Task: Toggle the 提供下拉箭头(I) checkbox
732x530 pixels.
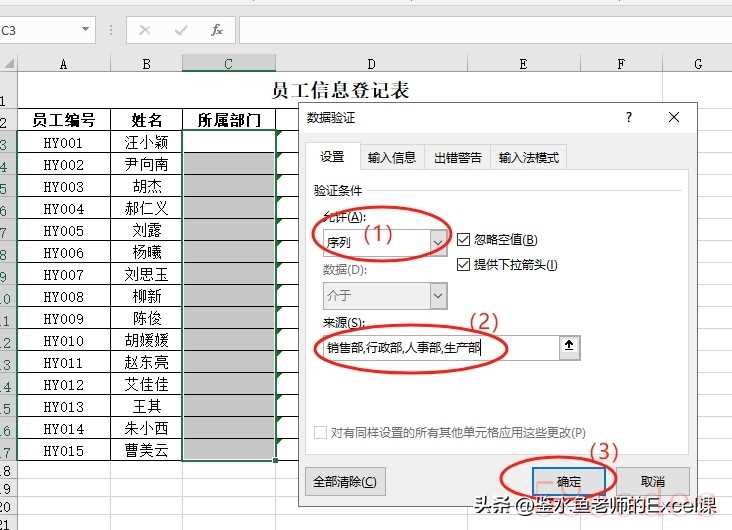Action: [463, 265]
